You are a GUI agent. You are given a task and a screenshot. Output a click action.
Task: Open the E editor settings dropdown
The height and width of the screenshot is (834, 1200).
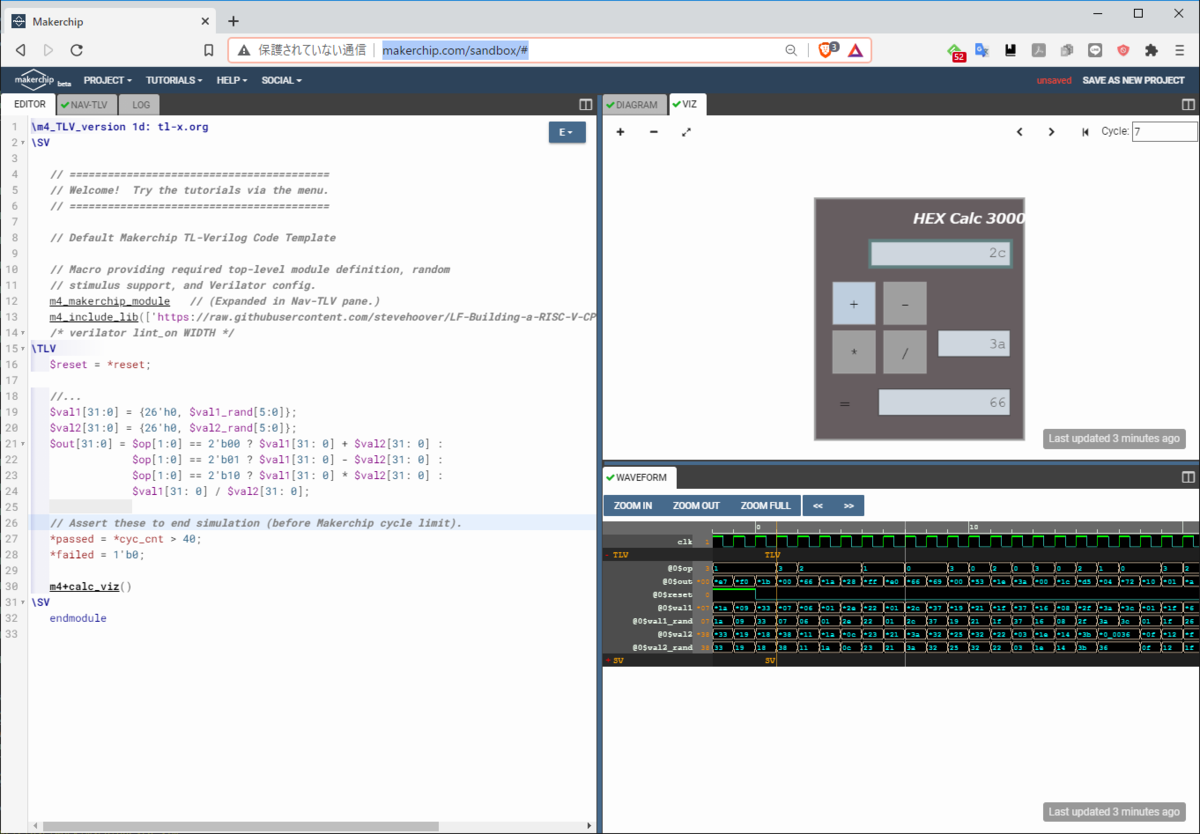click(x=567, y=131)
